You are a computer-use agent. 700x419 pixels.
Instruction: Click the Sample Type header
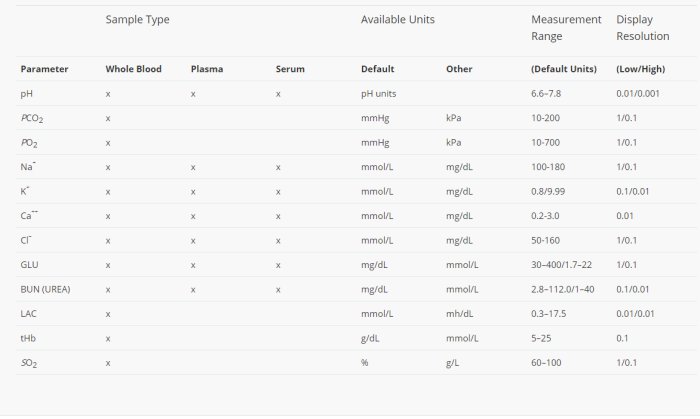[x=137, y=20]
